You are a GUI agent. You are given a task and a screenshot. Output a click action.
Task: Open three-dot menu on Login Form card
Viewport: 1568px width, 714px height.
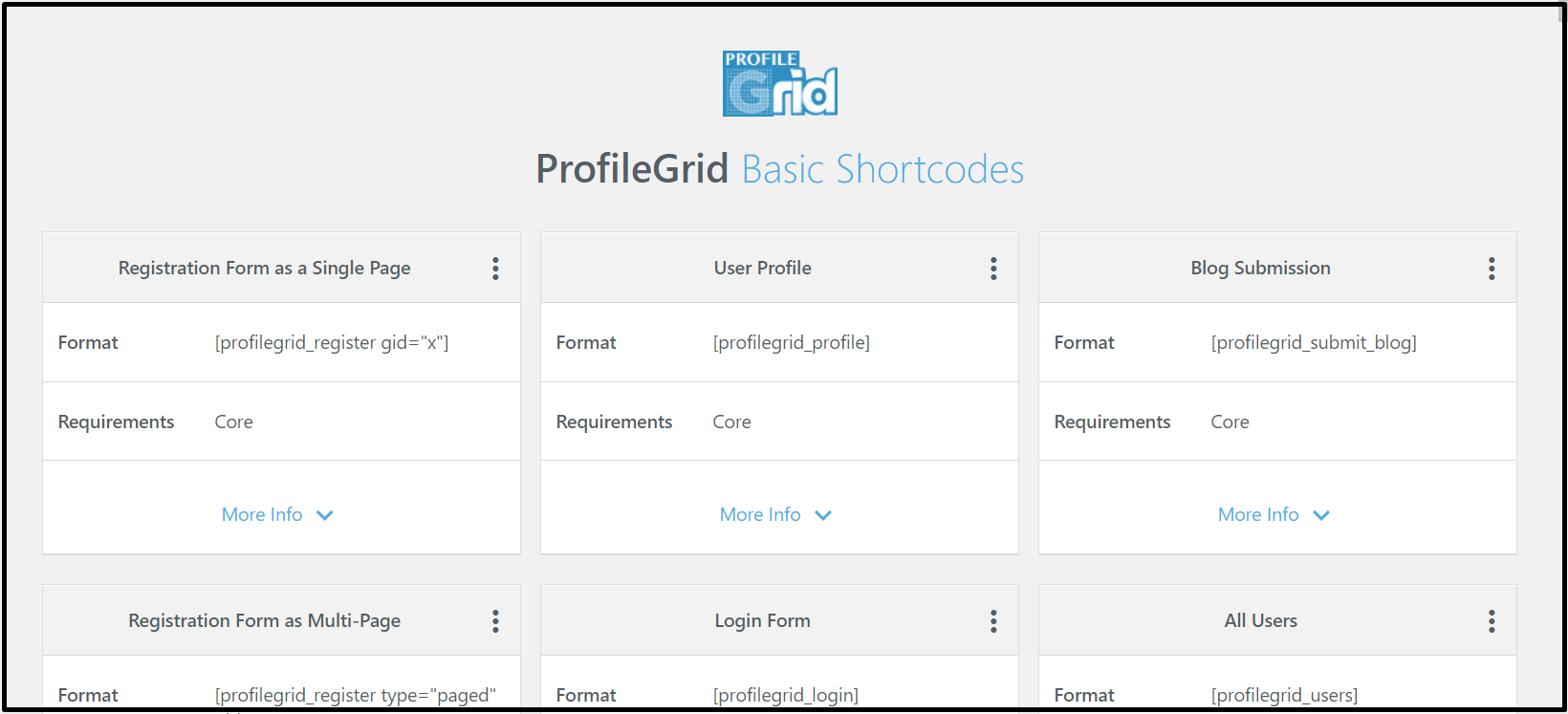[x=993, y=621]
